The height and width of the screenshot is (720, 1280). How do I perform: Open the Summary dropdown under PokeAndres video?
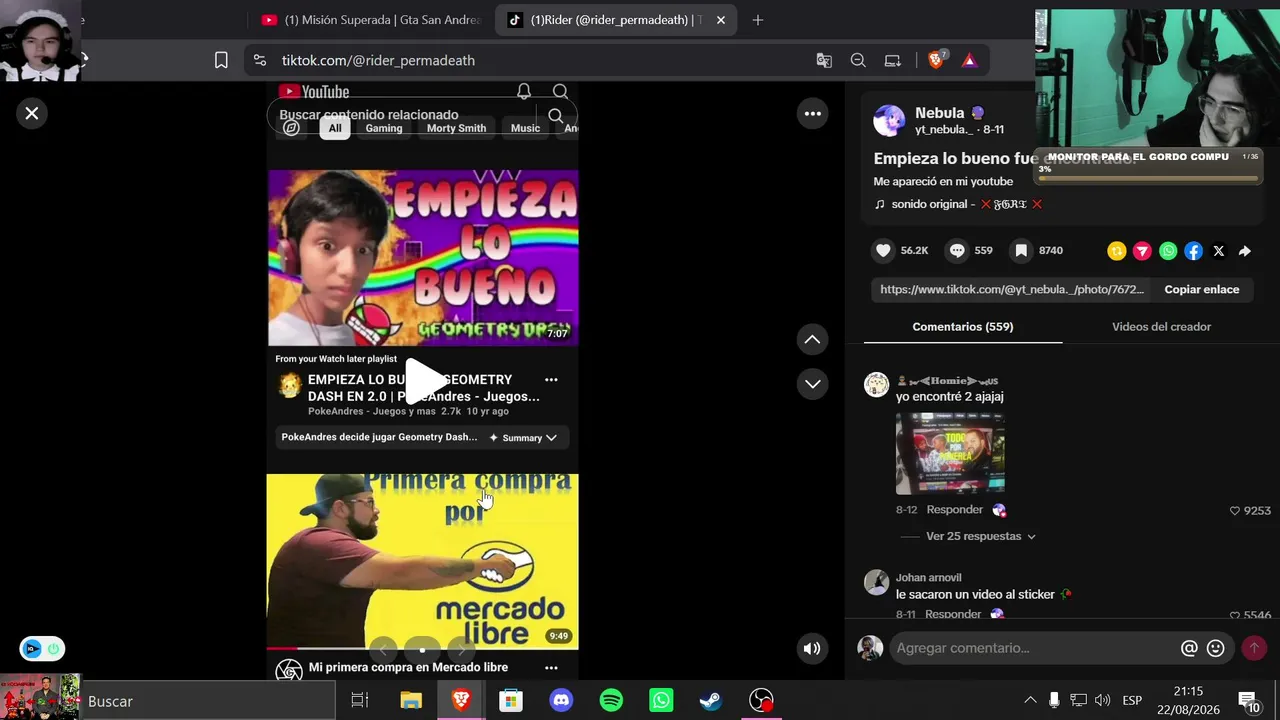click(523, 438)
